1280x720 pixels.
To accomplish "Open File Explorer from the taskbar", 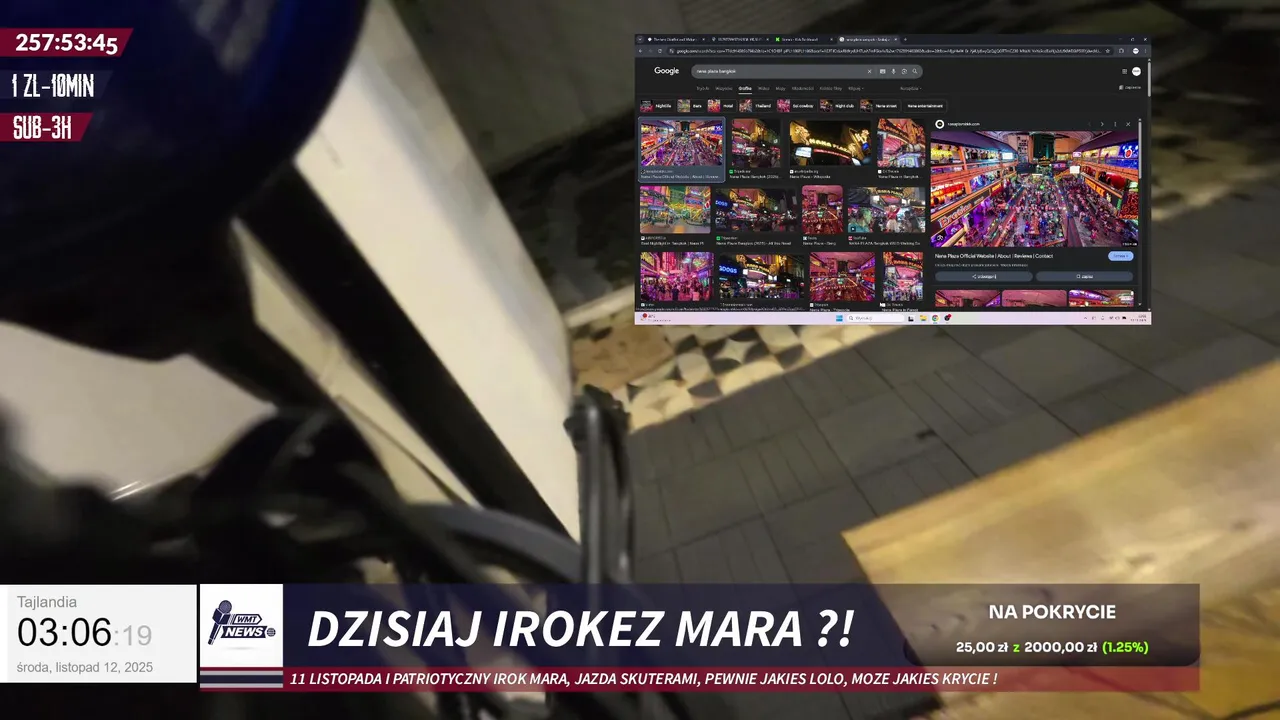I will click(x=923, y=318).
